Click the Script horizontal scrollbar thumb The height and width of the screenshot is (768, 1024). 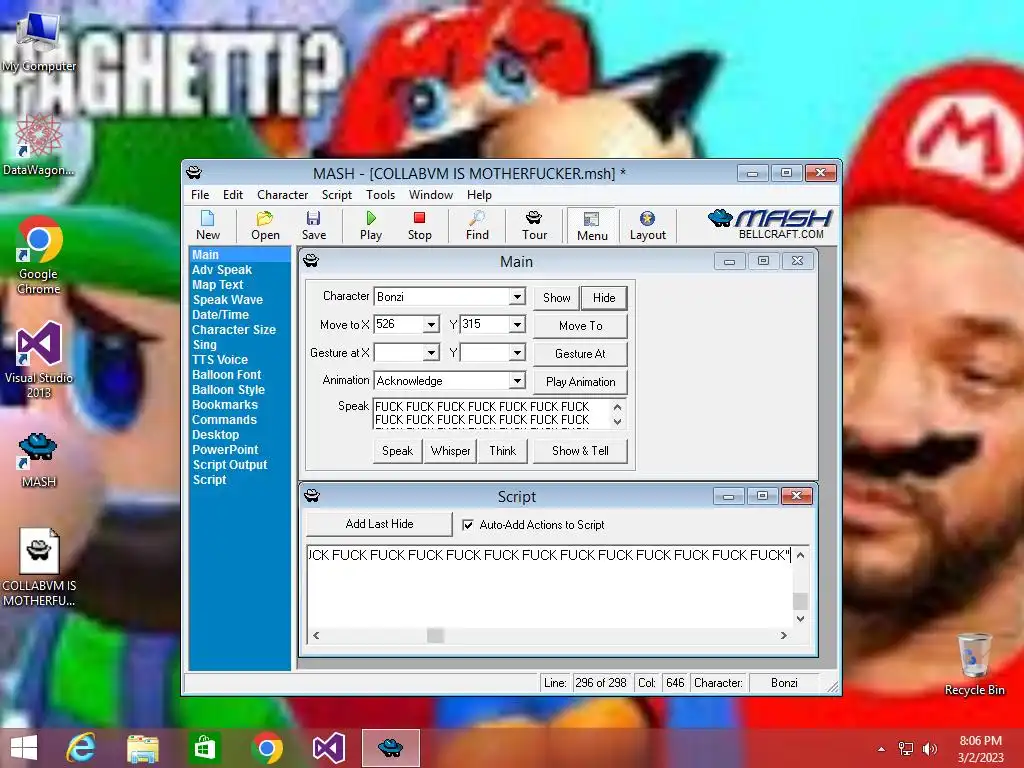(x=436, y=635)
